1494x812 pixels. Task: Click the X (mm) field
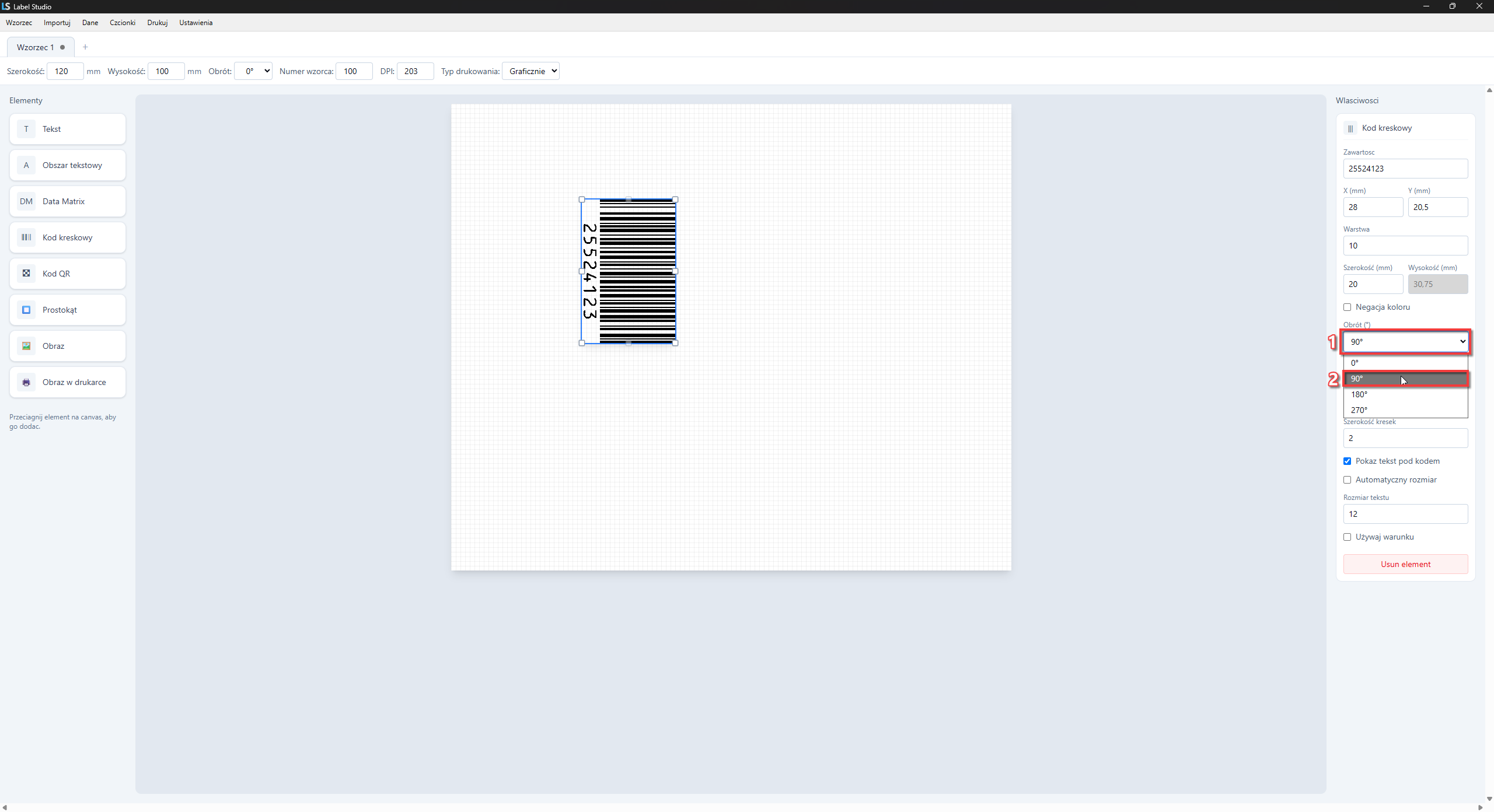point(1373,207)
